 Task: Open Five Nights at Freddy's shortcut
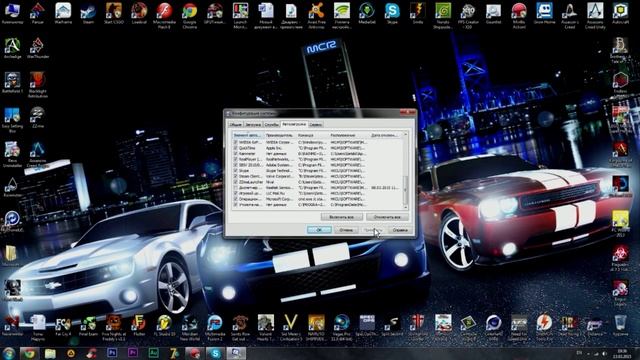tap(113, 327)
